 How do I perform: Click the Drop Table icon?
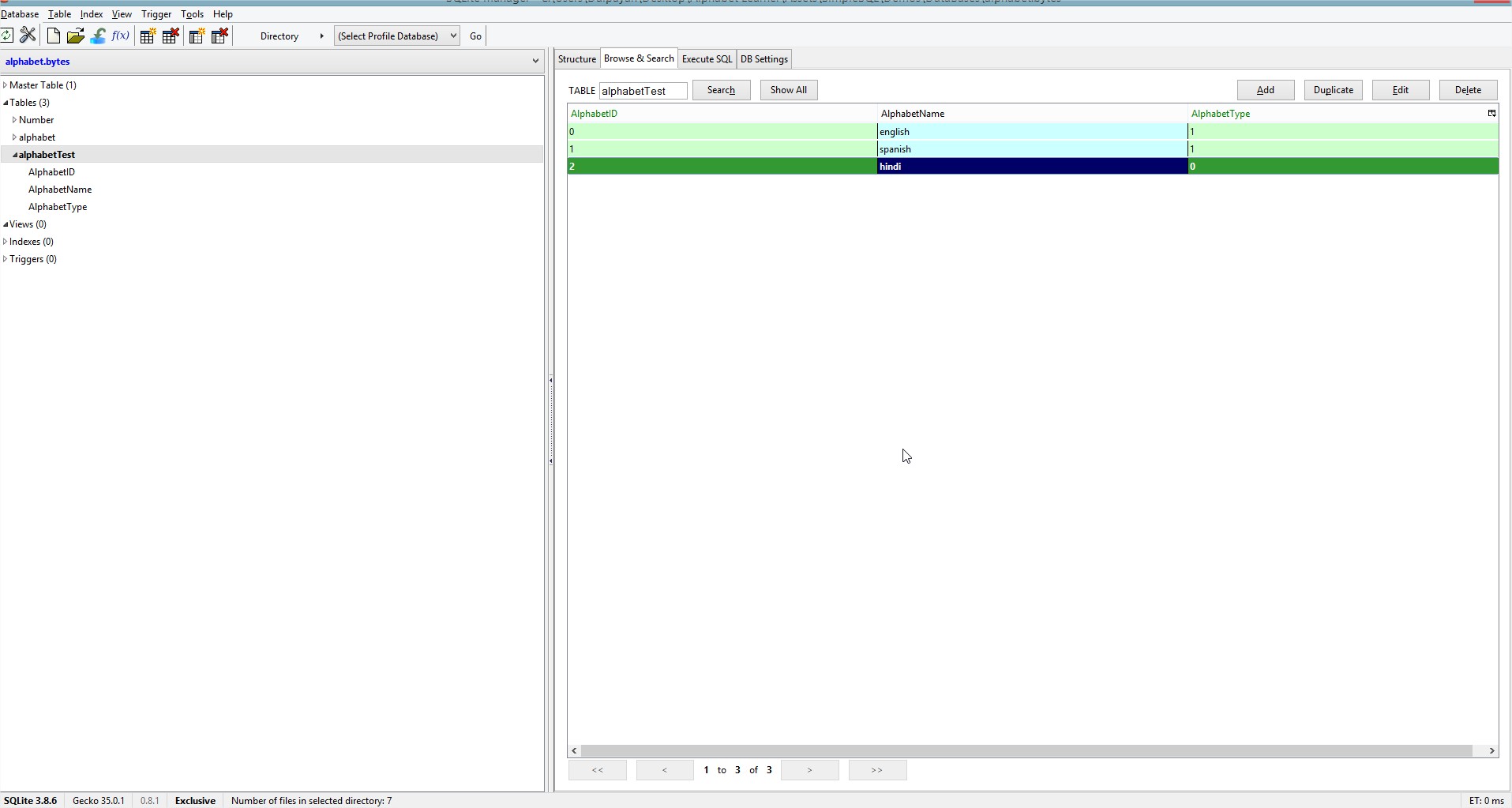pos(171,36)
